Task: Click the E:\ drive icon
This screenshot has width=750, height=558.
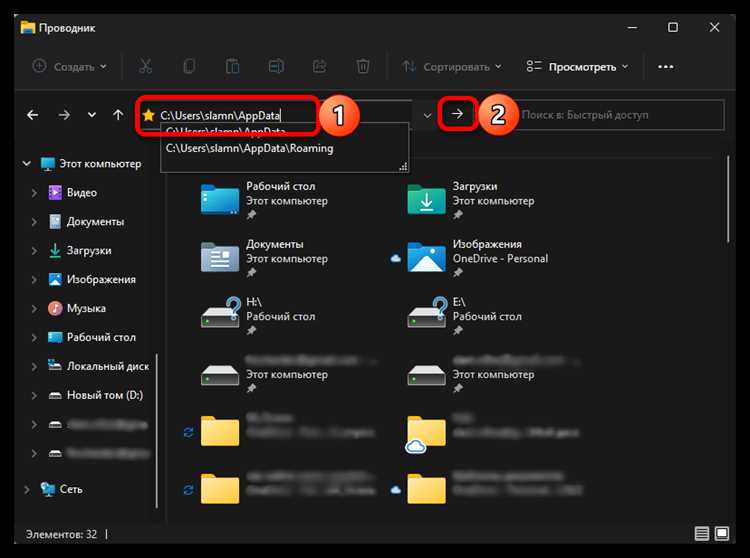Action: tap(426, 314)
